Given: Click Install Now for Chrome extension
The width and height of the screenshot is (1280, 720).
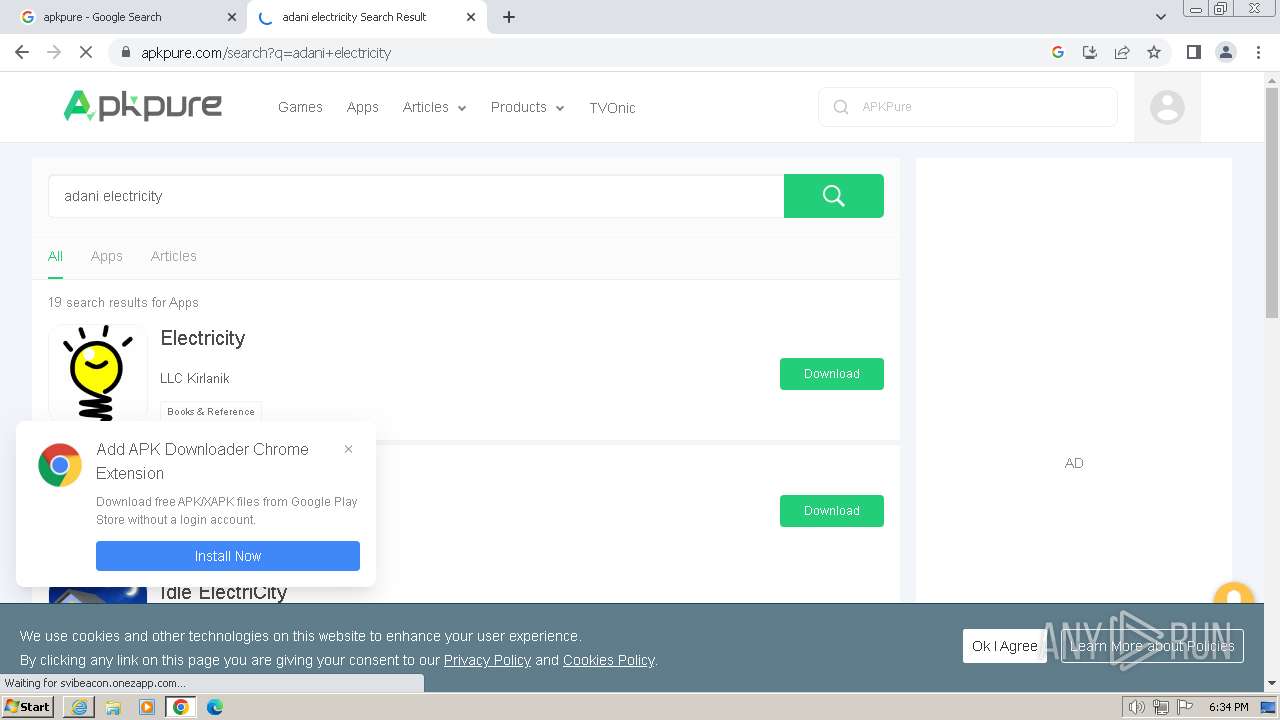Looking at the screenshot, I should pos(228,556).
